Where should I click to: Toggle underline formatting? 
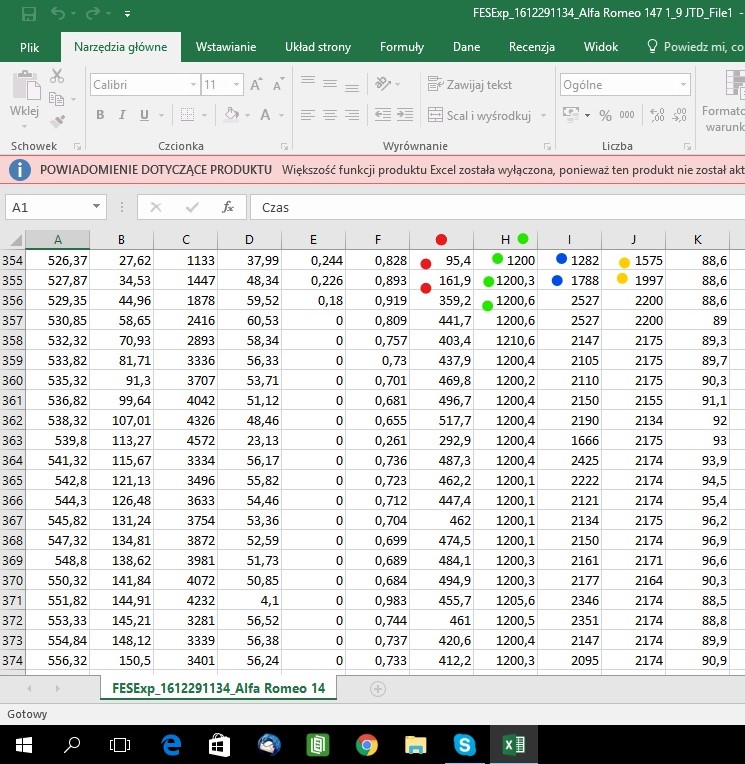click(x=144, y=115)
